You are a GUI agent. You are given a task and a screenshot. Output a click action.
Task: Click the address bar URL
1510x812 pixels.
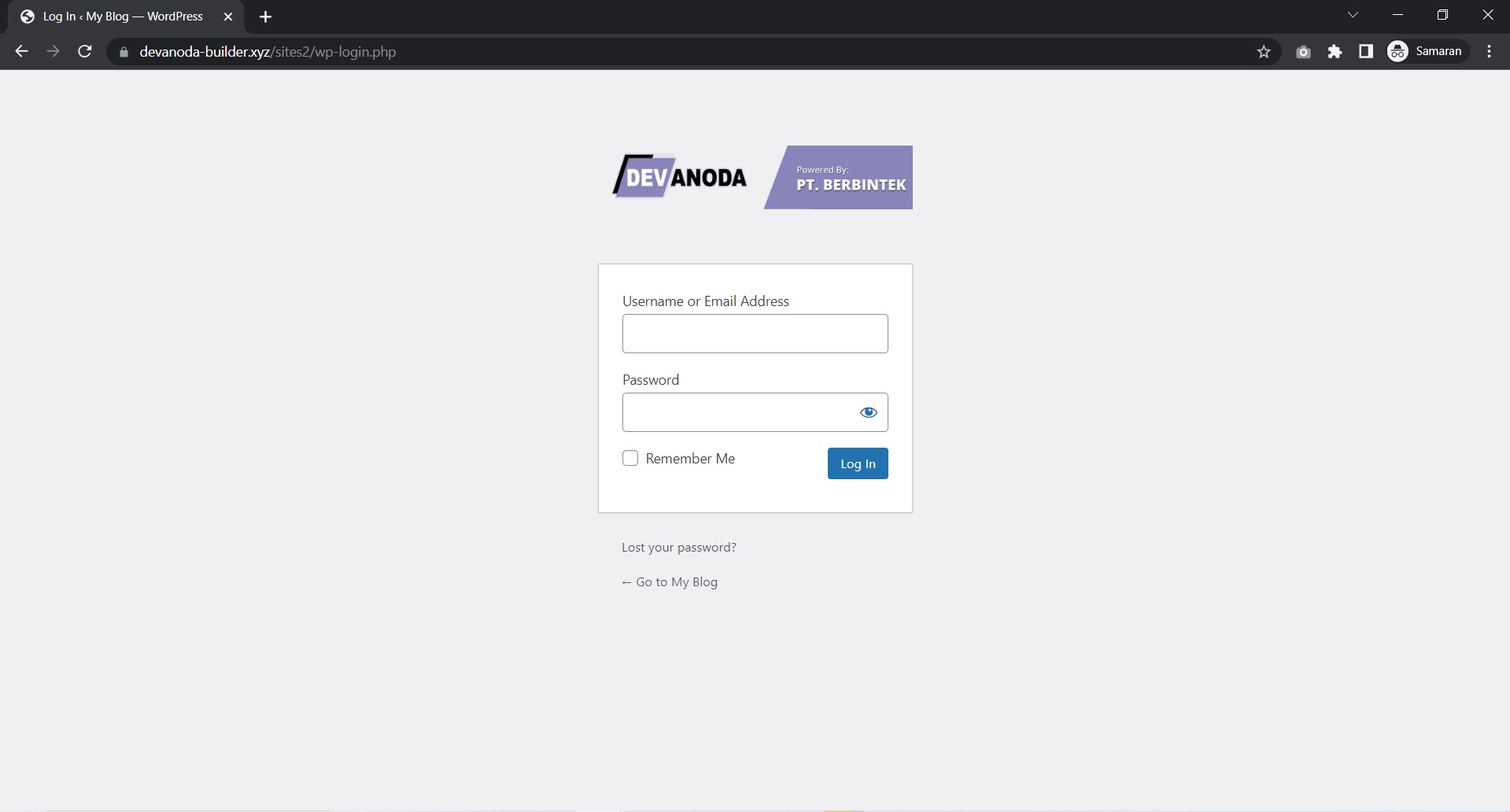point(268,52)
